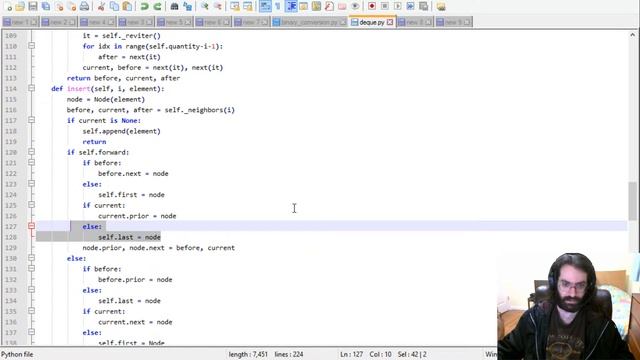Print the document via printer icon
Image resolution: width=640 pixels, height=360 pixels.
point(84,6)
